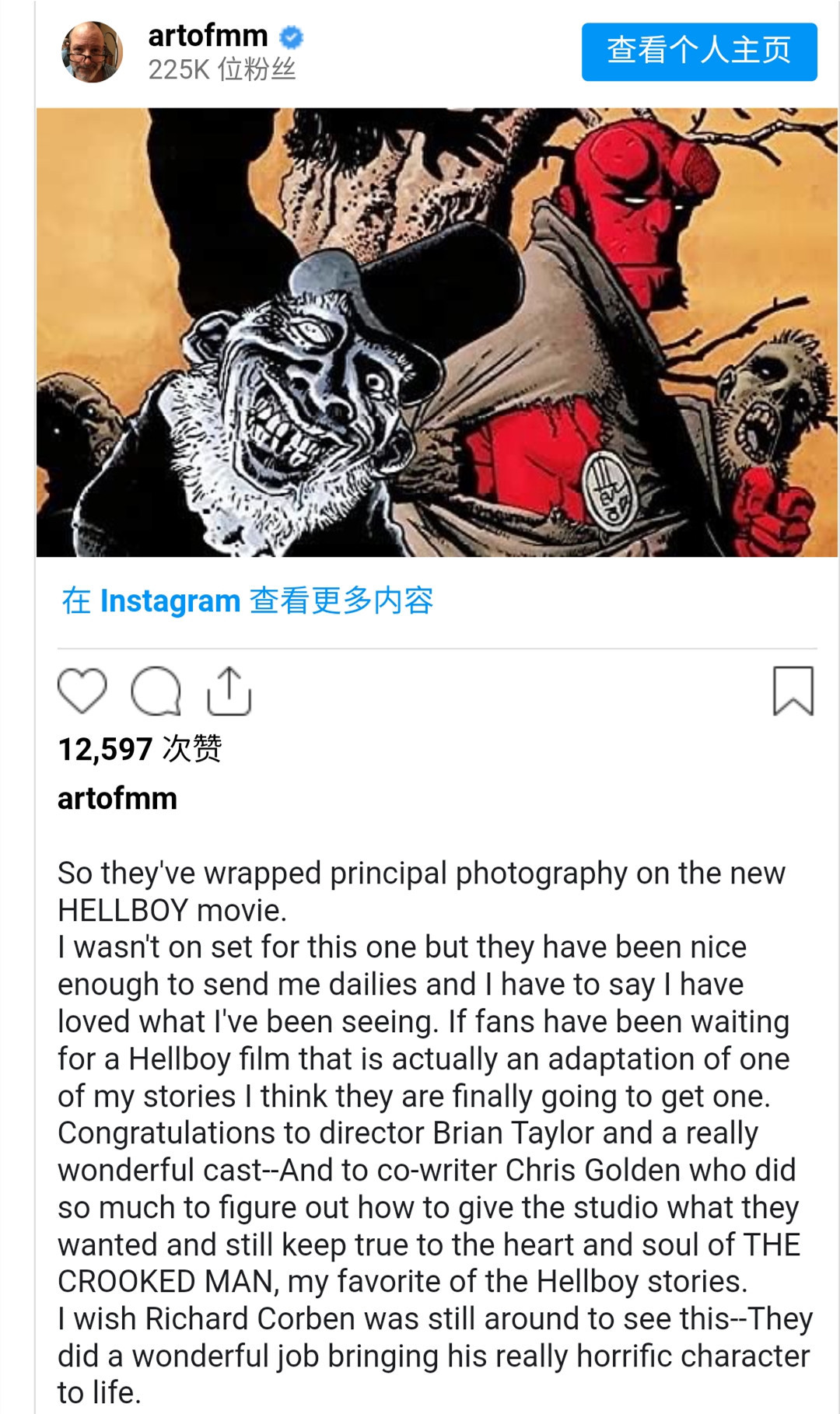This screenshot has width=840, height=1414.
Task: Open artofmm's profile avatar photo
Action: click(92, 51)
